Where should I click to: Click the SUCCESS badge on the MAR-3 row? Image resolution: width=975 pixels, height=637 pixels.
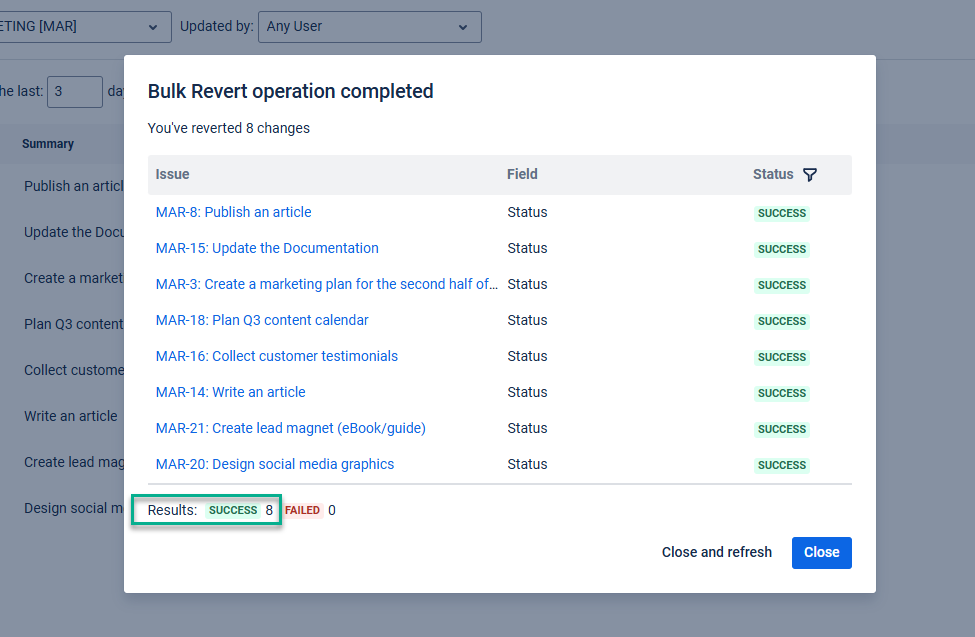781,284
